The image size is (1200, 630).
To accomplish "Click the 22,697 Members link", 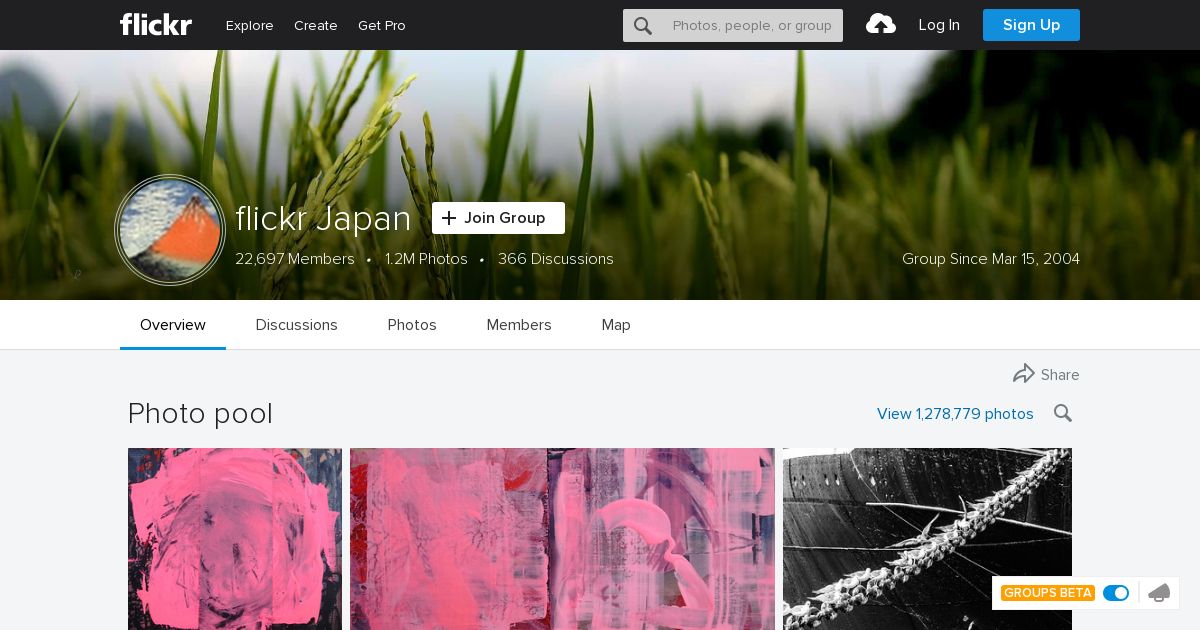I will point(295,259).
